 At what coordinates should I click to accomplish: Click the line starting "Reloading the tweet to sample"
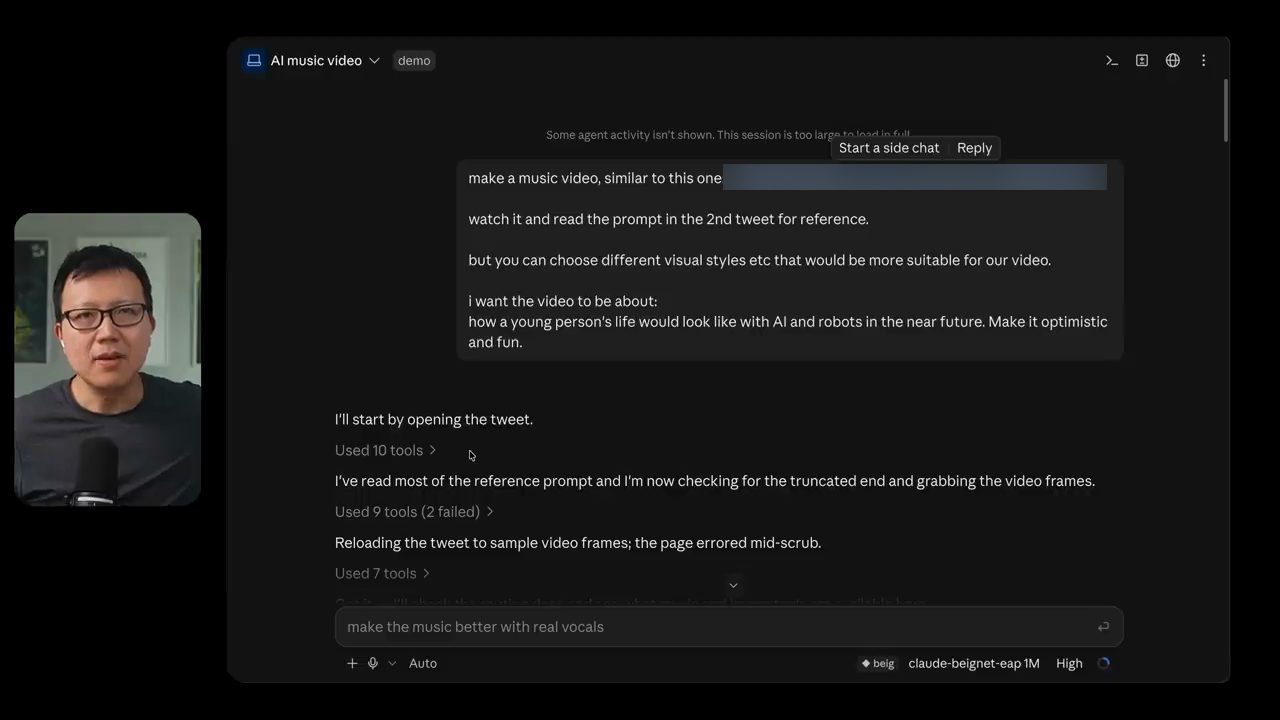(578, 543)
